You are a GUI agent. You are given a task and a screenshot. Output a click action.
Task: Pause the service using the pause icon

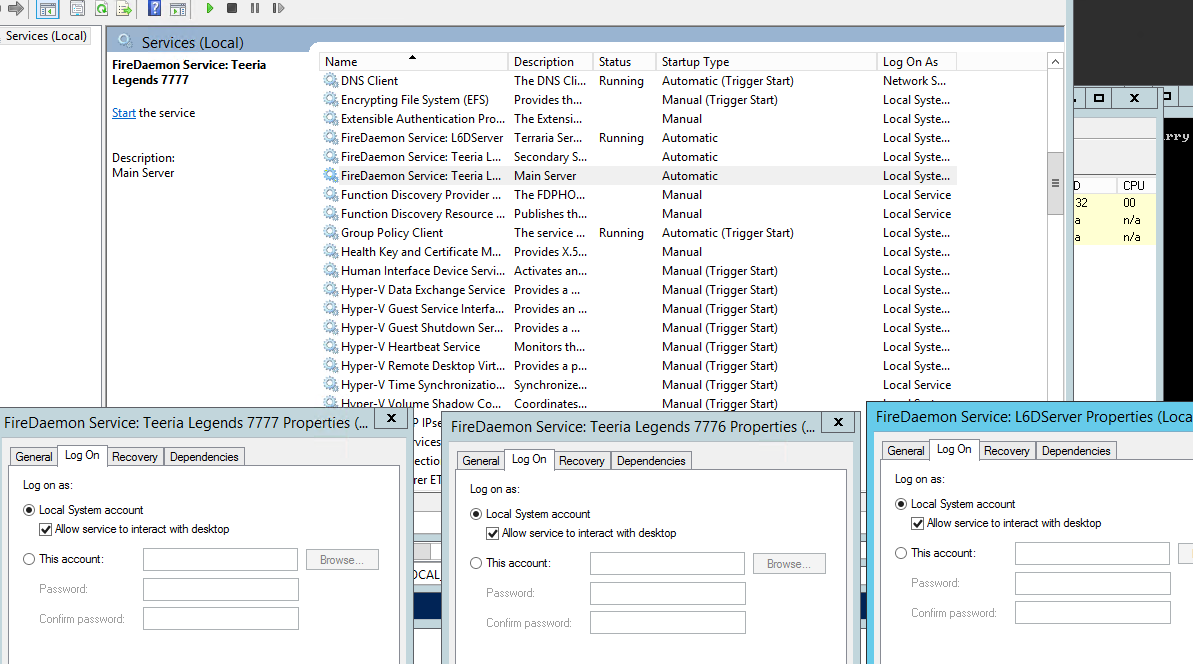tap(257, 9)
